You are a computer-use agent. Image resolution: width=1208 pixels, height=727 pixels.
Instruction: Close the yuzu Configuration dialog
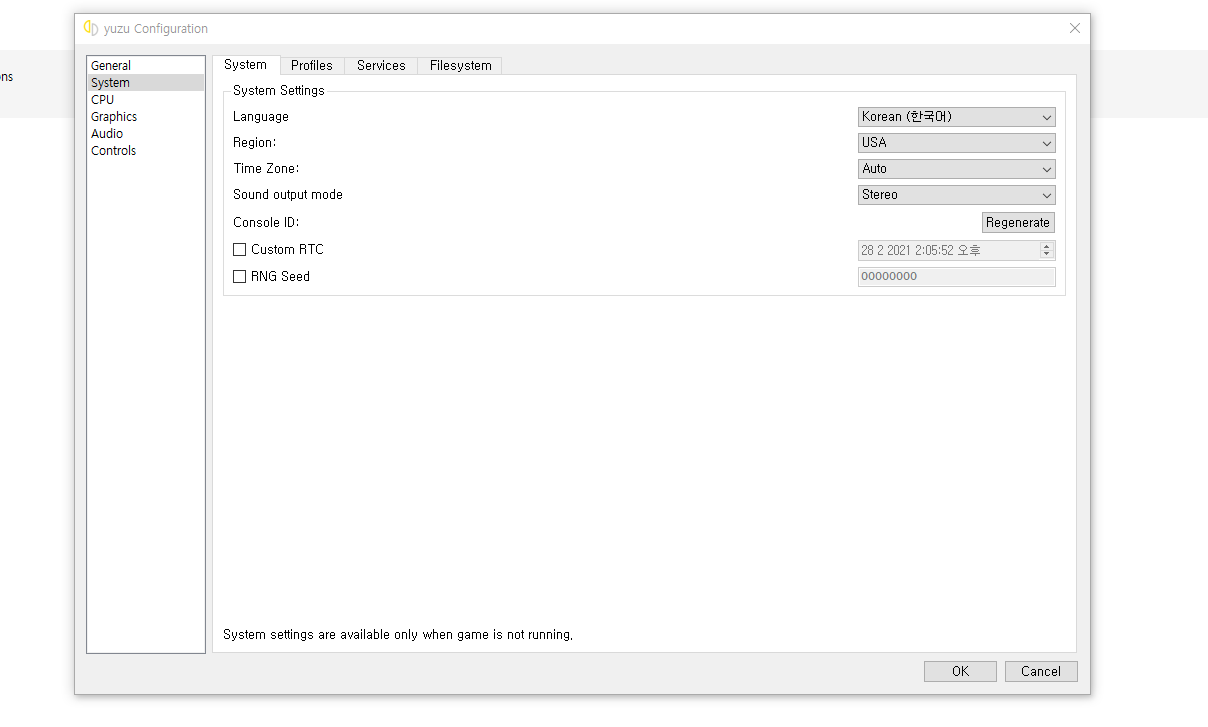tap(1075, 28)
